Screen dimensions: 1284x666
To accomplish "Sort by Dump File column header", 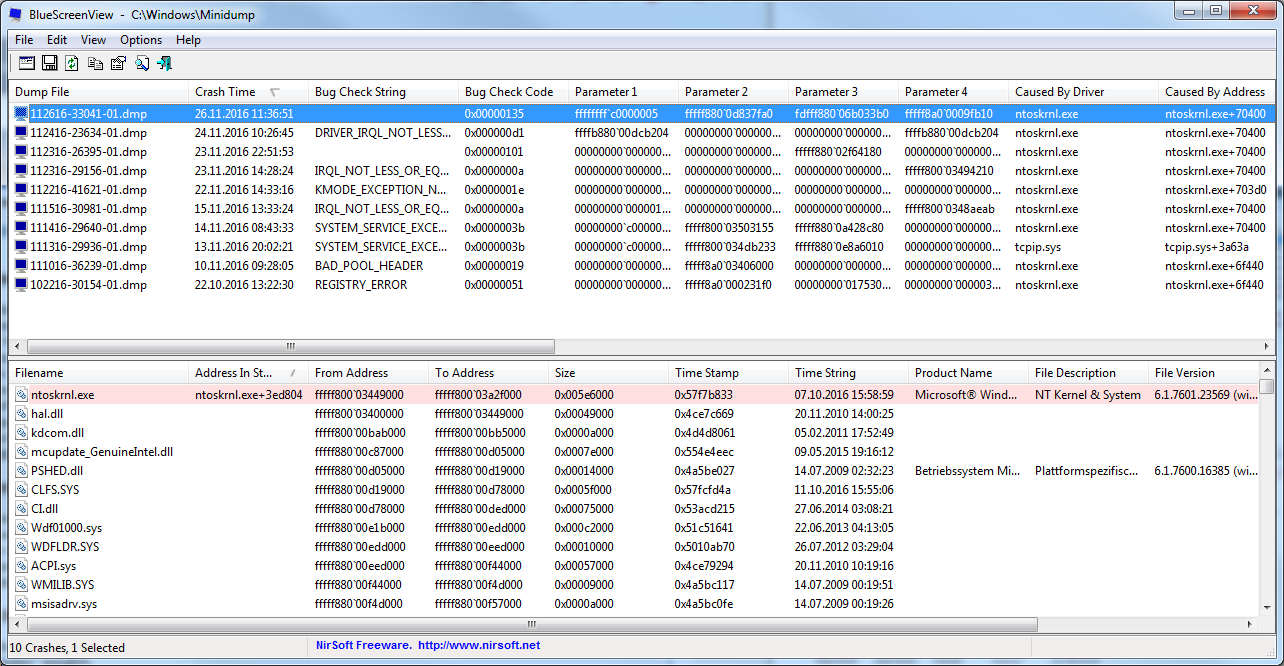I will (x=99, y=92).
